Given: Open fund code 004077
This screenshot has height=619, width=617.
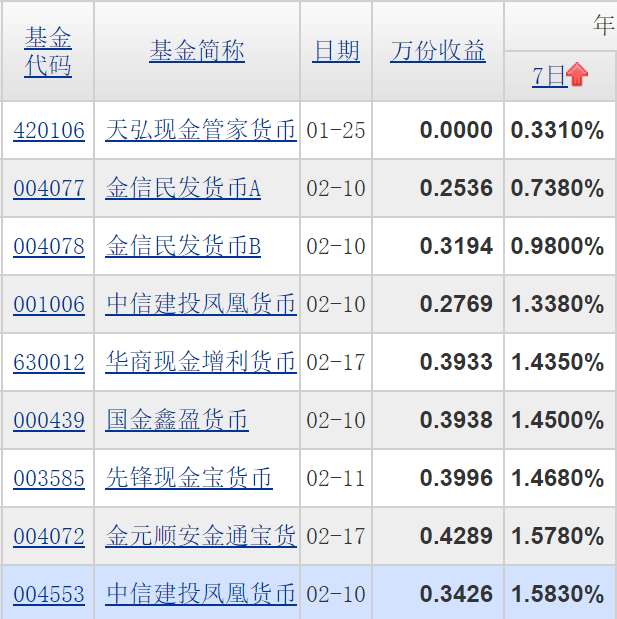Looking at the screenshot, I should pyautogui.click(x=49, y=188).
